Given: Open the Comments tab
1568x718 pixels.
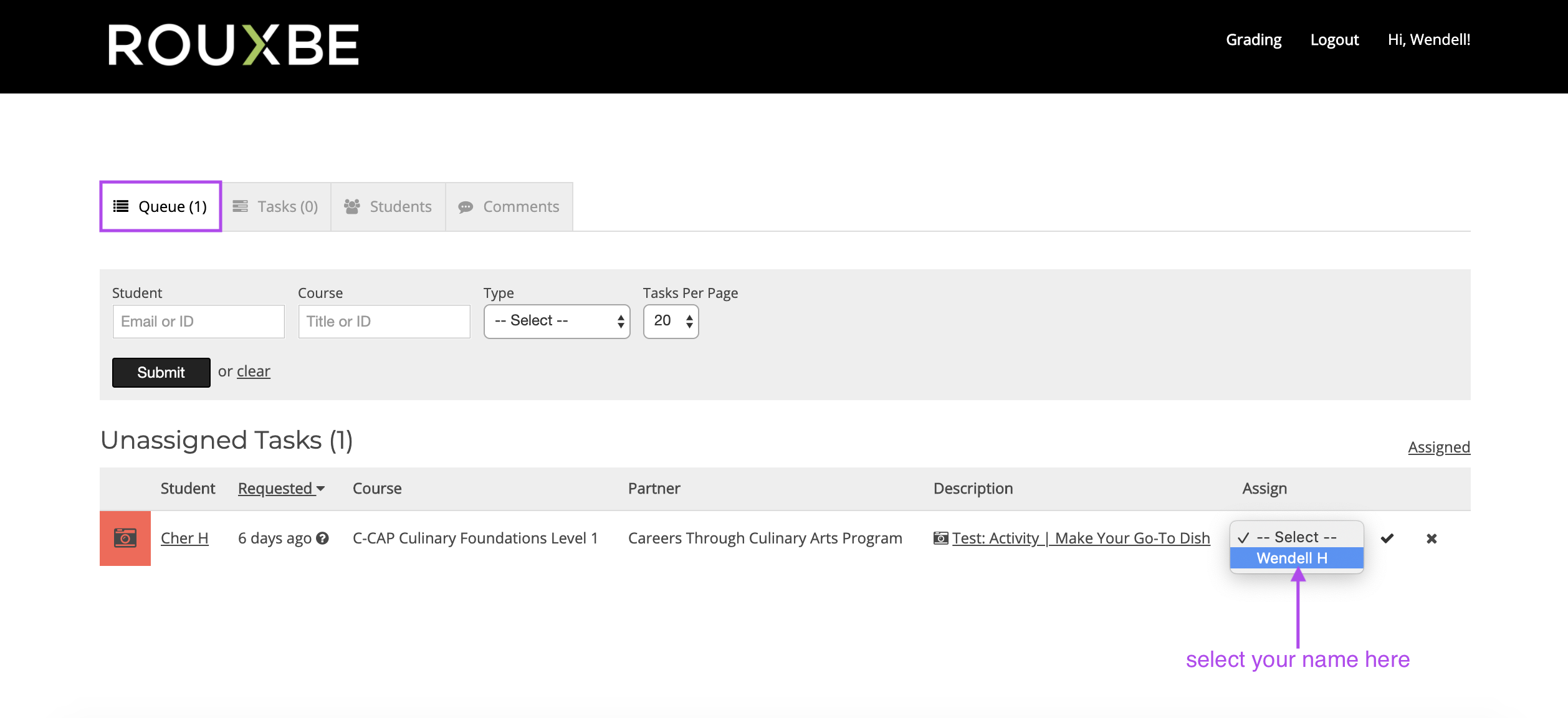Looking at the screenshot, I should [509, 206].
